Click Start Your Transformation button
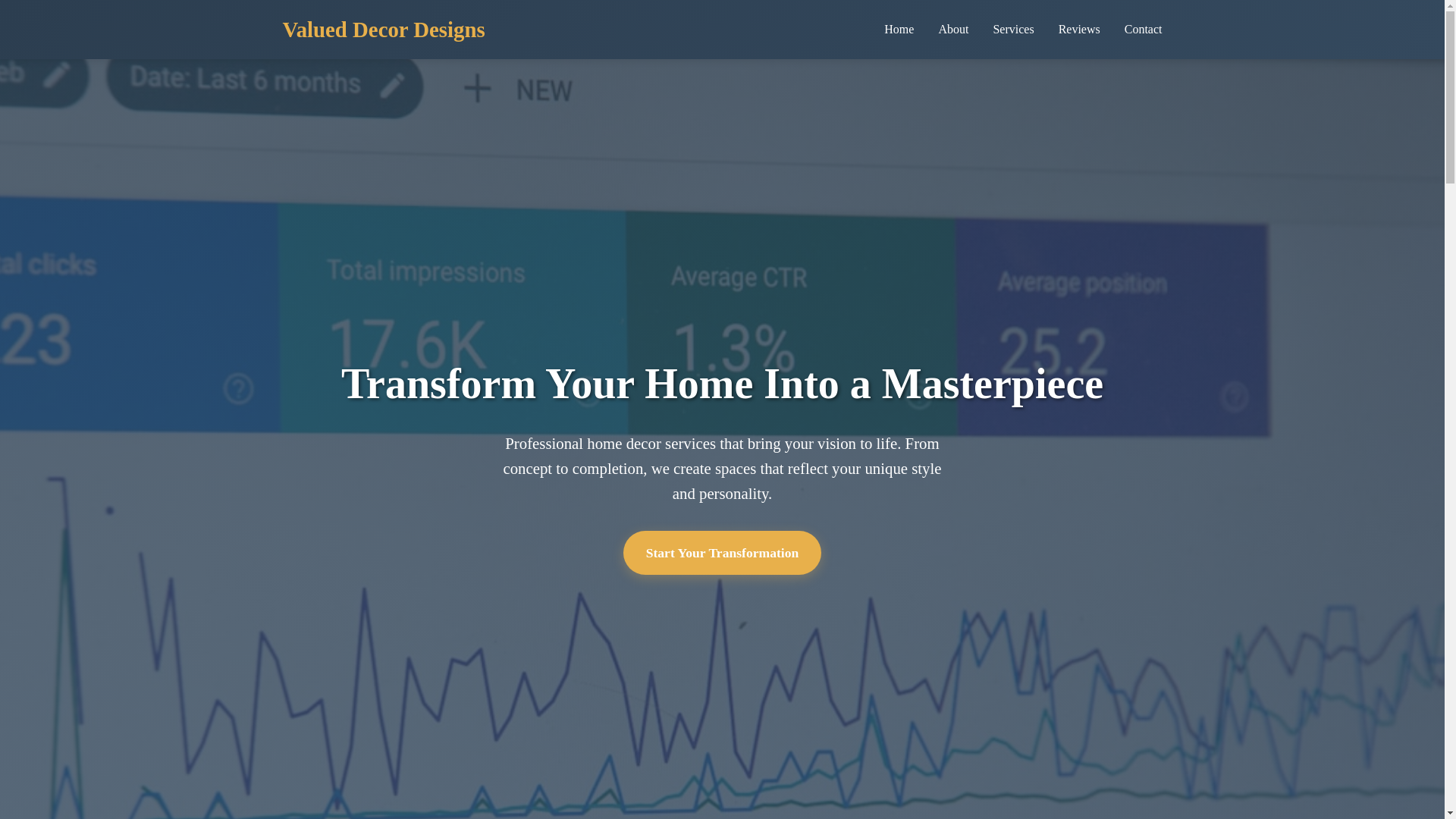The width and height of the screenshot is (1456, 819). [722, 553]
